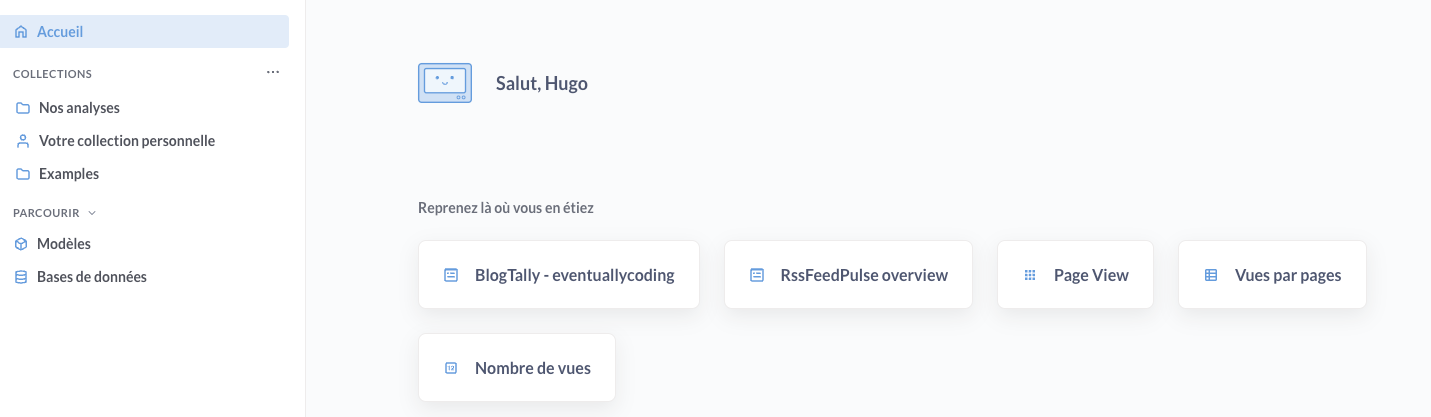Collapse the Parcourir section chevron
Viewport: 1431px width, 417px height.
93,213
